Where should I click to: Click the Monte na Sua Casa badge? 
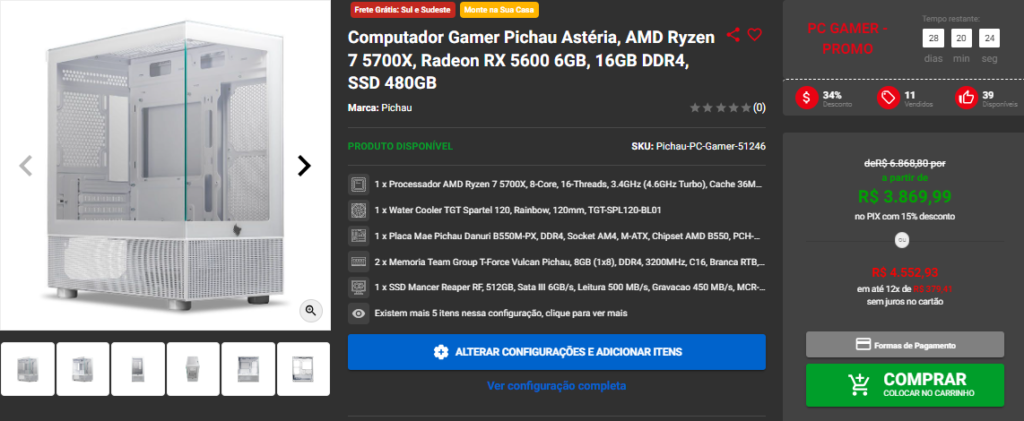500,10
